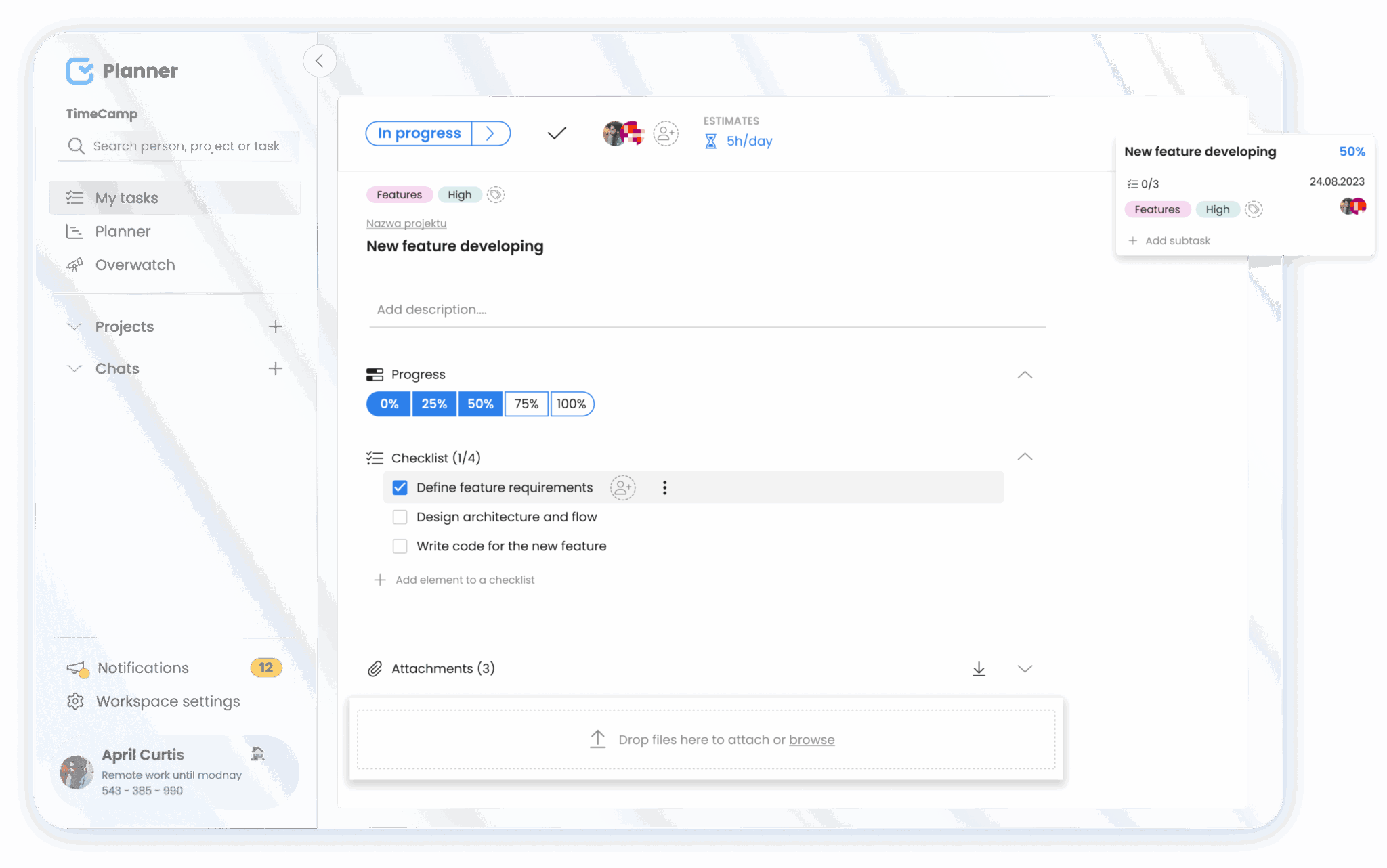This screenshot has height=868, width=1387.
Task: Click the browse link to attach files
Action: [811, 739]
